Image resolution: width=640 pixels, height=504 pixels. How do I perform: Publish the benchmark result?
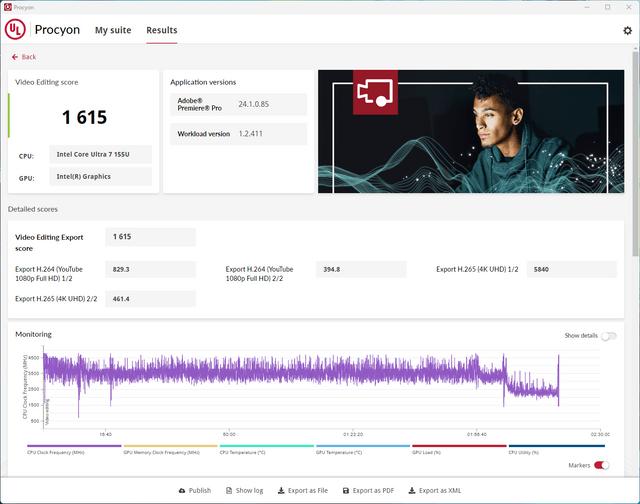point(195,491)
